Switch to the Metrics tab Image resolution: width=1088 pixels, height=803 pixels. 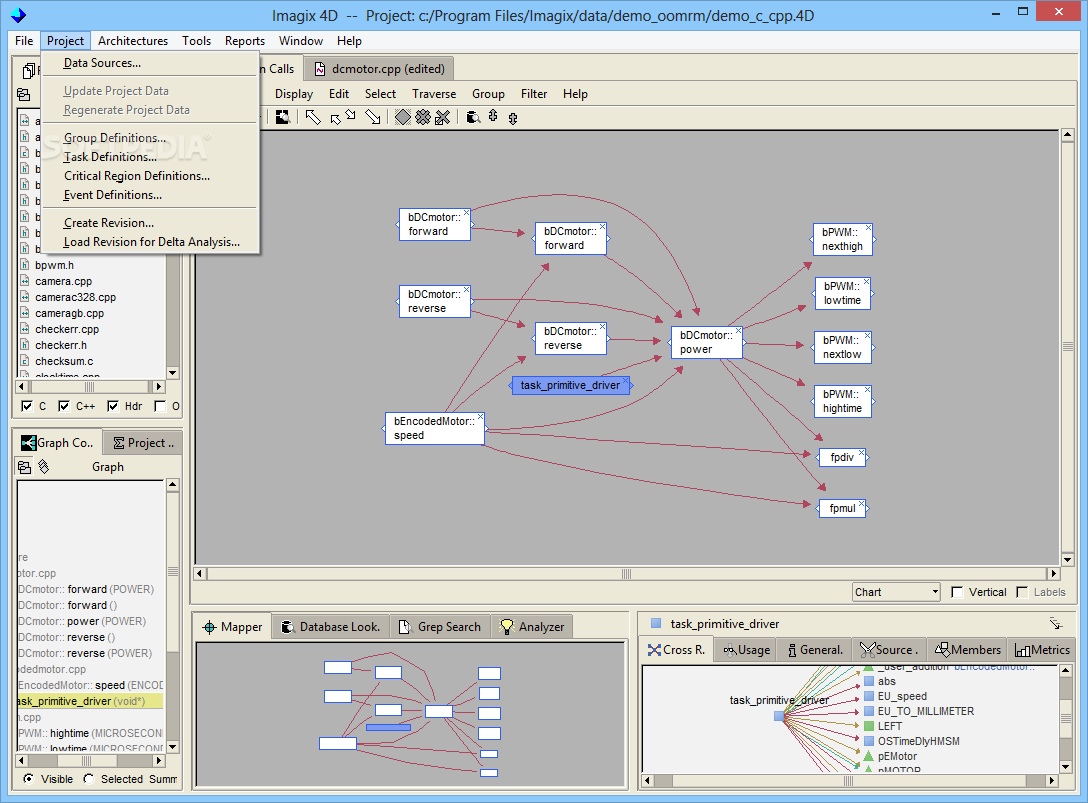pyautogui.click(x=1042, y=650)
